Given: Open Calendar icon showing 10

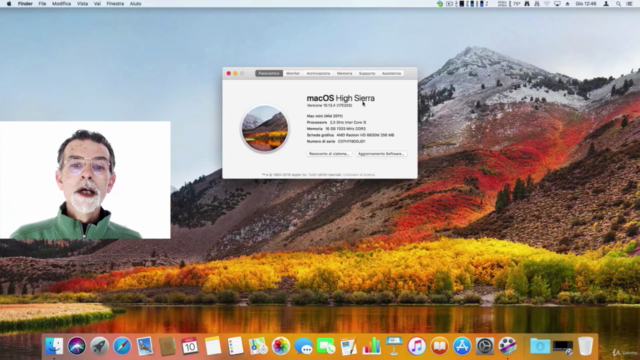Looking at the screenshot, I should pyautogui.click(x=190, y=347).
